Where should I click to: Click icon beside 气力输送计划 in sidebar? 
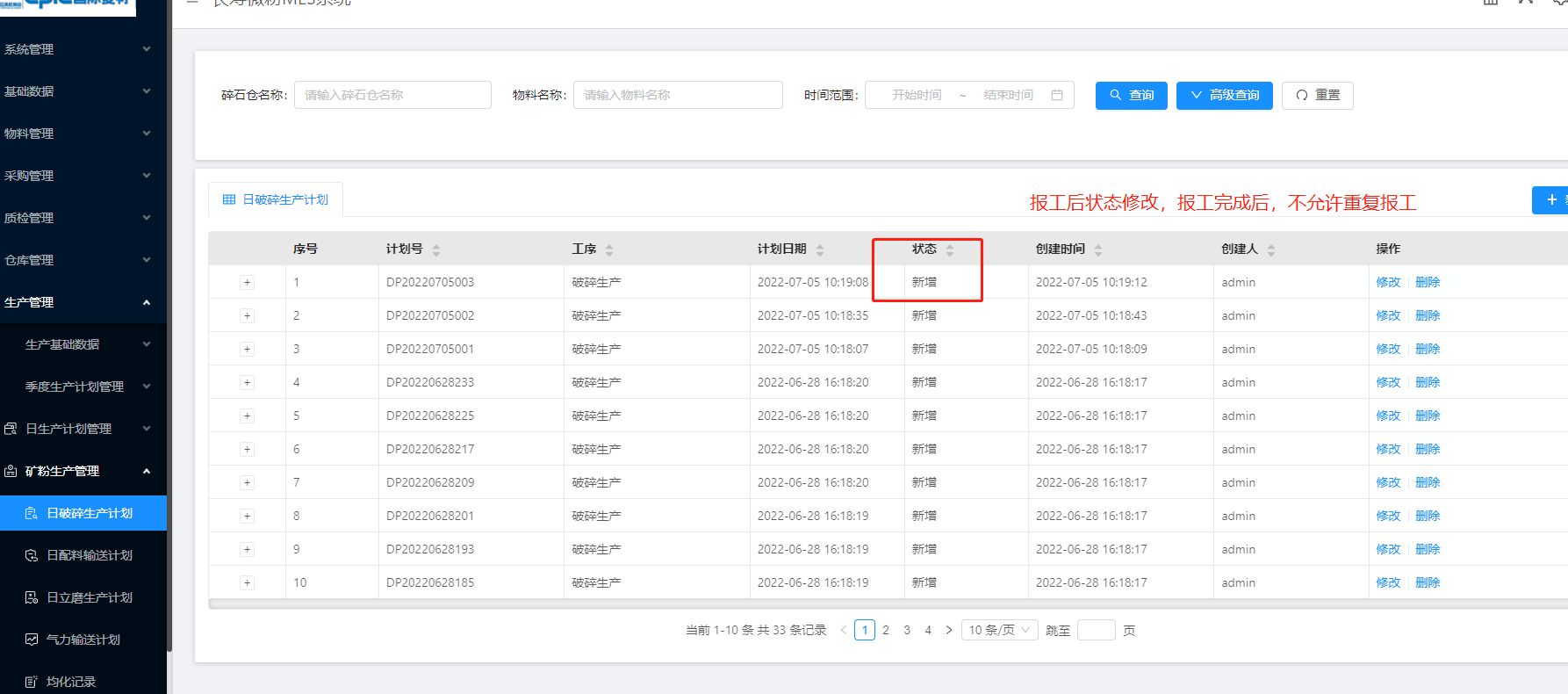(x=32, y=640)
